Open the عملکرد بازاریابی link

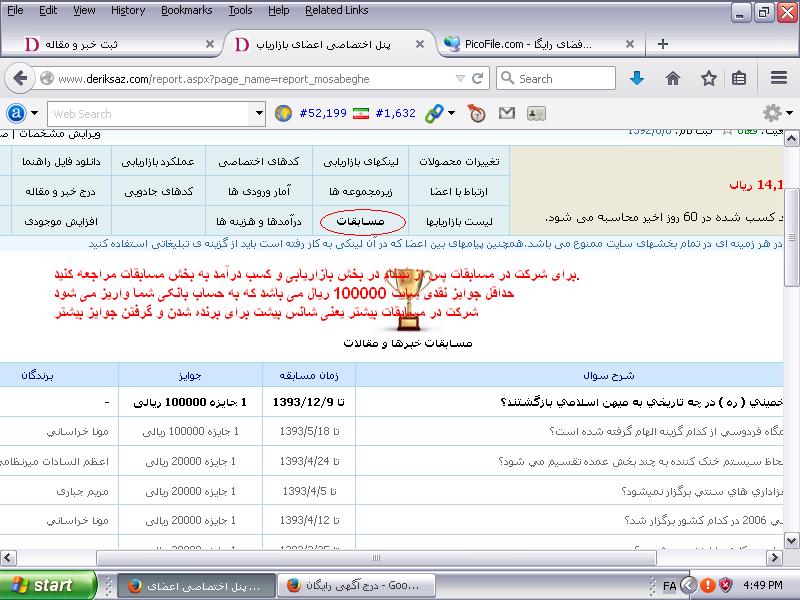tap(158, 162)
